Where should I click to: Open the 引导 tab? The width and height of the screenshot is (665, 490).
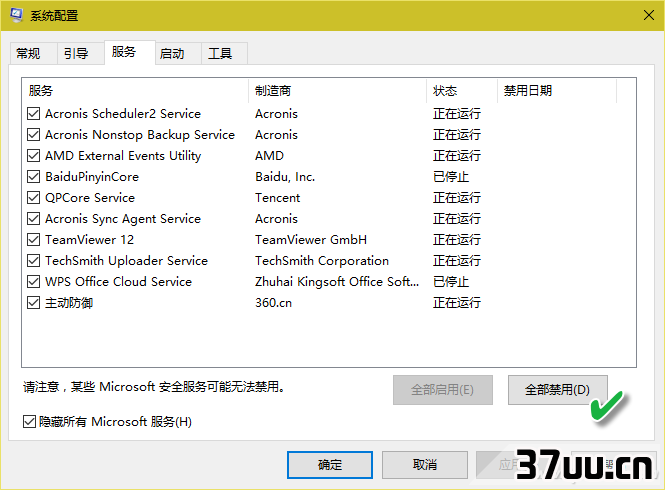80,53
